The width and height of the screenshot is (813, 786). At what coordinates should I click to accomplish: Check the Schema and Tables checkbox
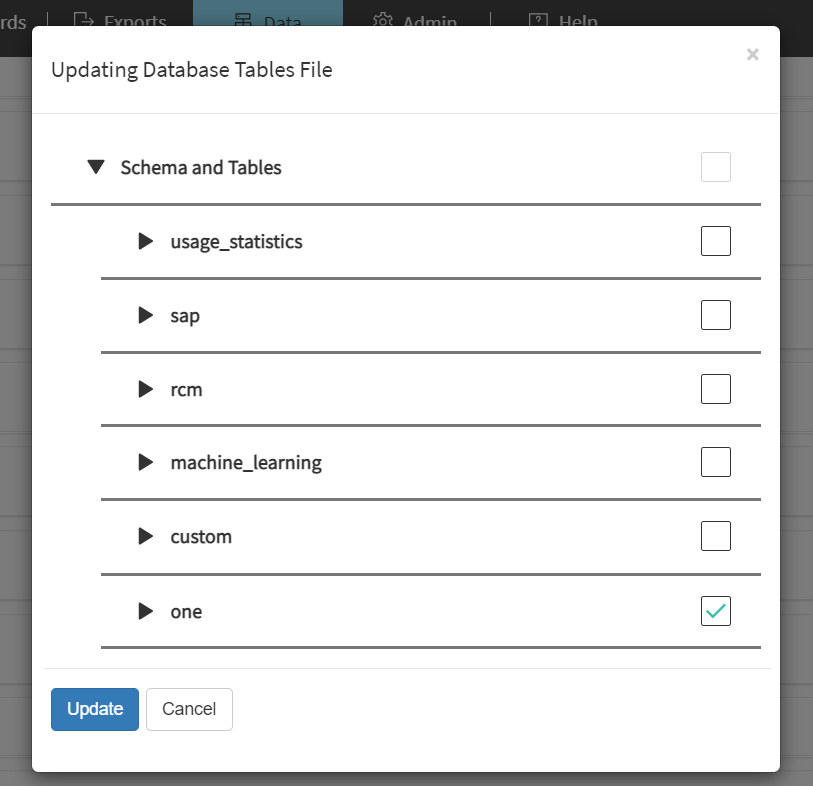pos(716,167)
